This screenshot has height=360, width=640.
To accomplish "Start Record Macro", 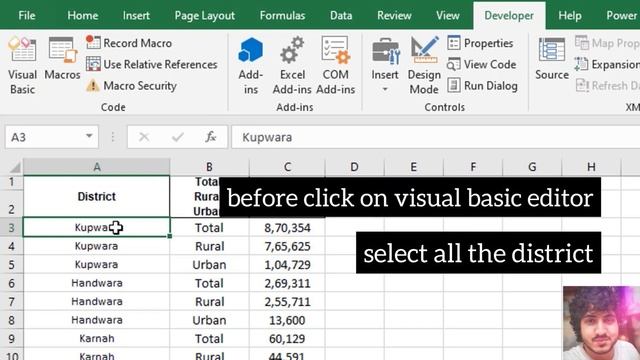I will [129, 43].
